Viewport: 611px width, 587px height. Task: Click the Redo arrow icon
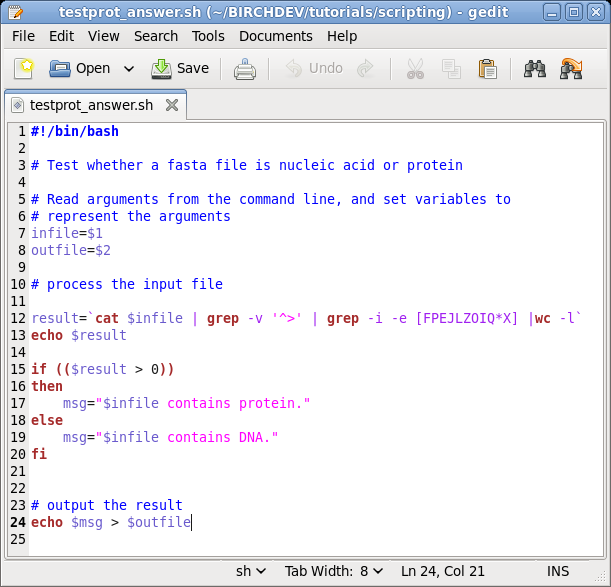(x=366, y=69)
